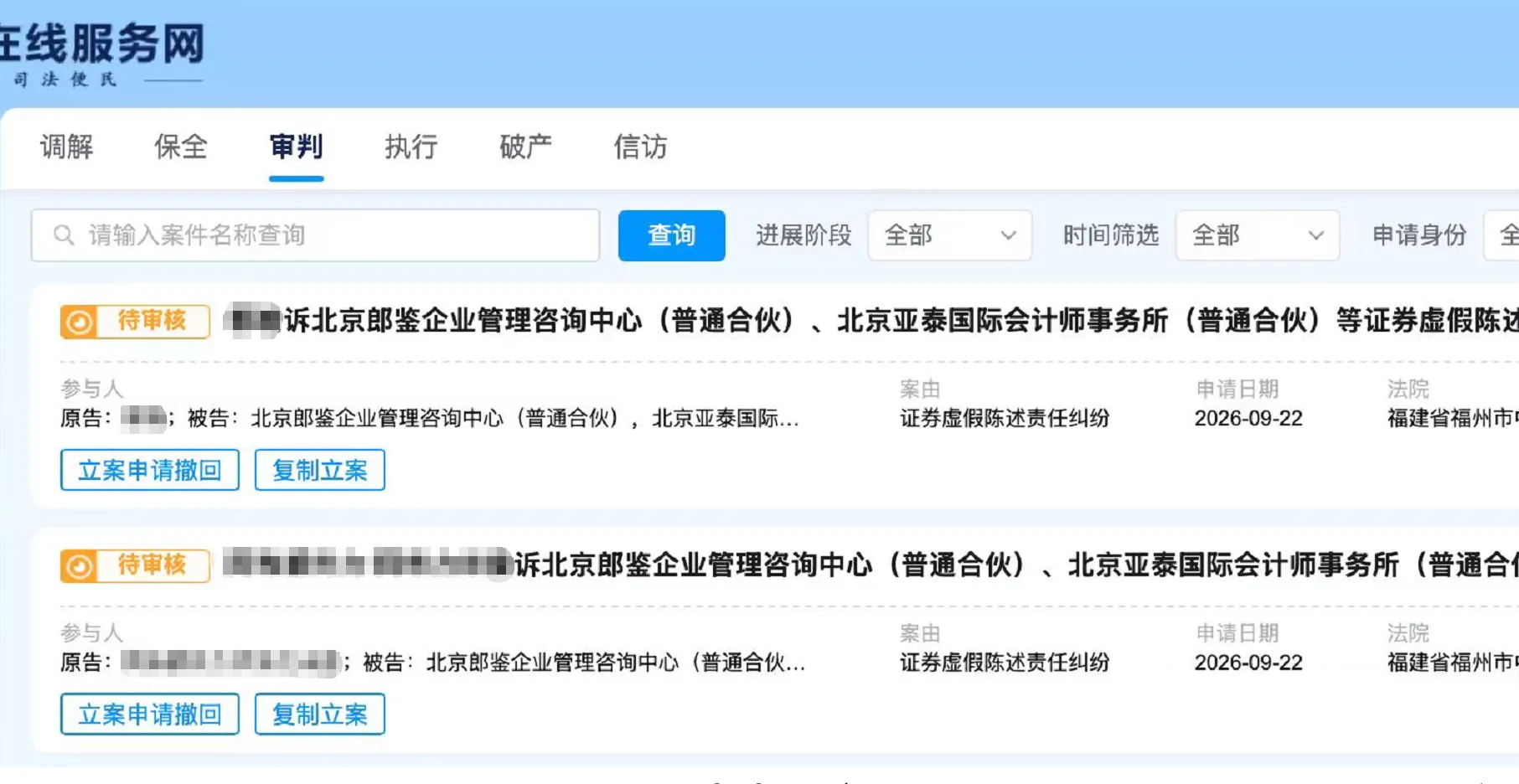Open the 进展阶段 dropdown
This screenshot has width=1519, height=784.
(949, 235)
